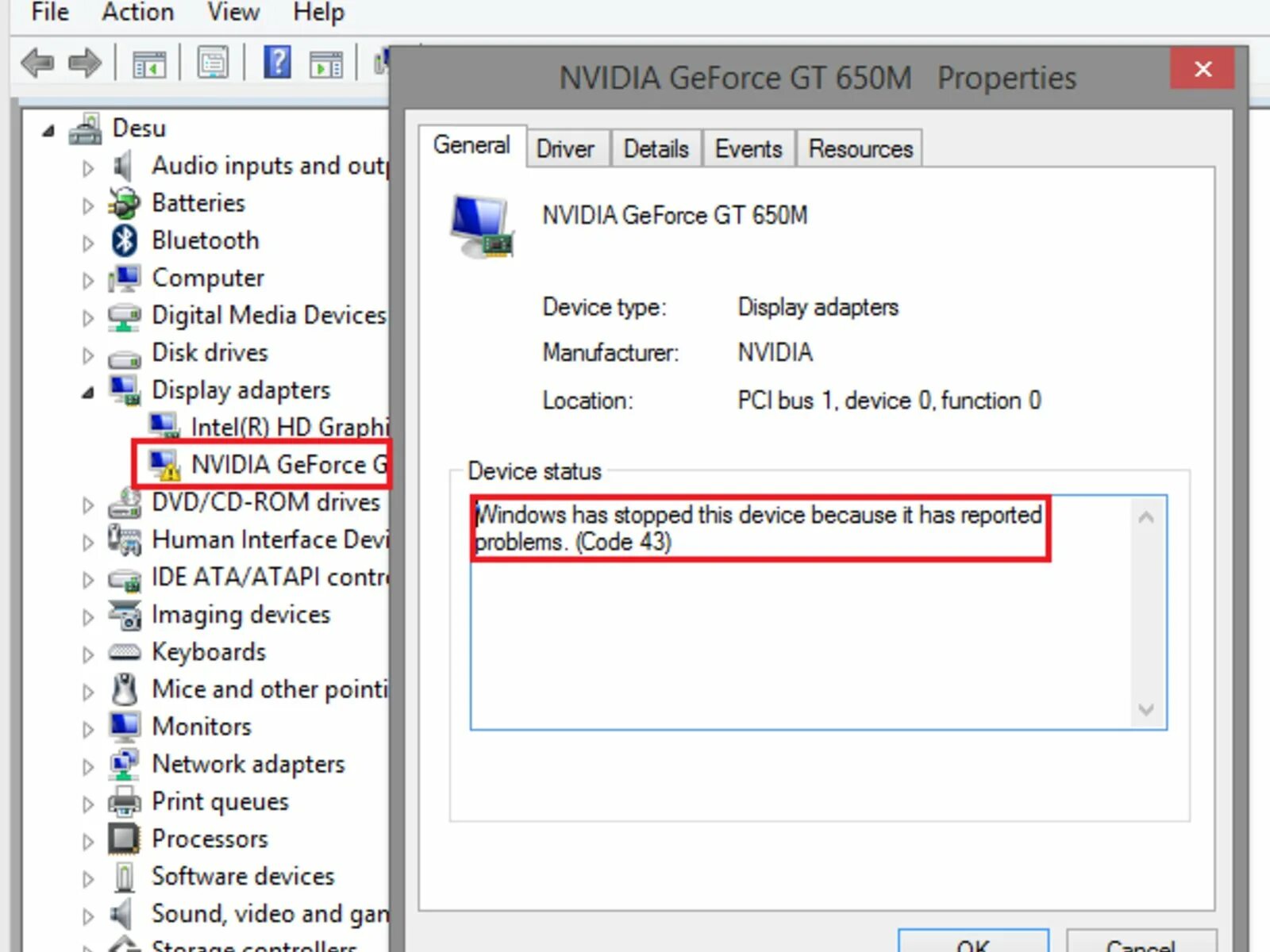Expand the Audio inputs and outputs category
Viewport: 1270px width, 952px height.
click(88, 168)
